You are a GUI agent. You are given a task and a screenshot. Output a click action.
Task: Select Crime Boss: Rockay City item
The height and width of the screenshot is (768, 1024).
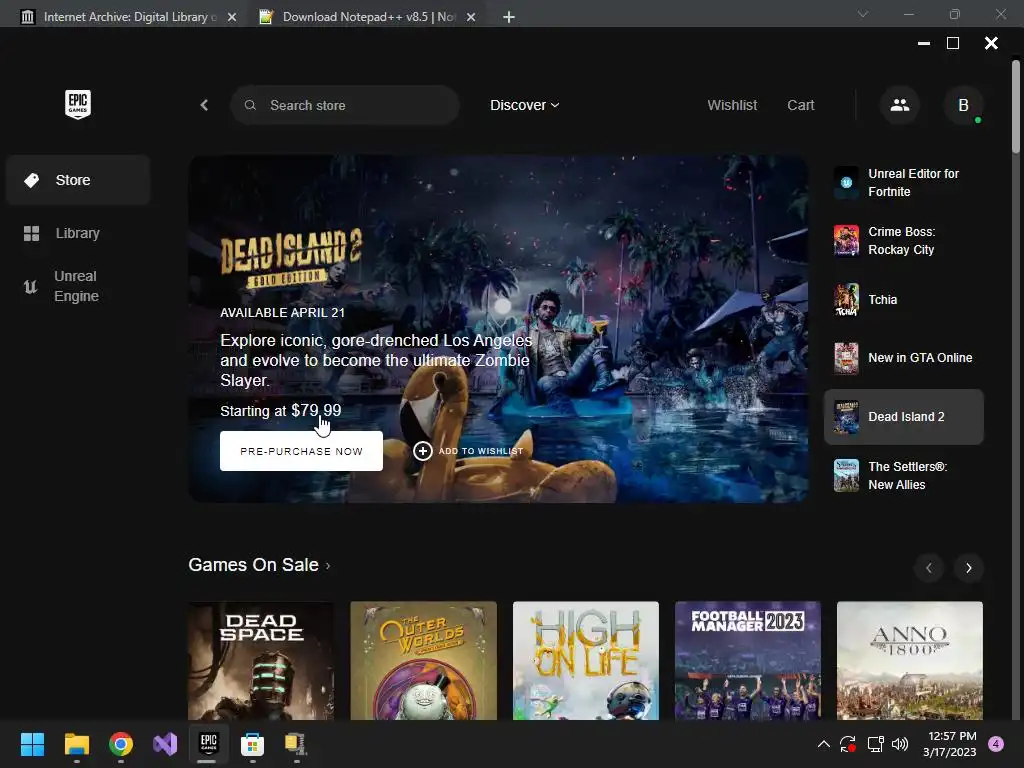point(904,241)
